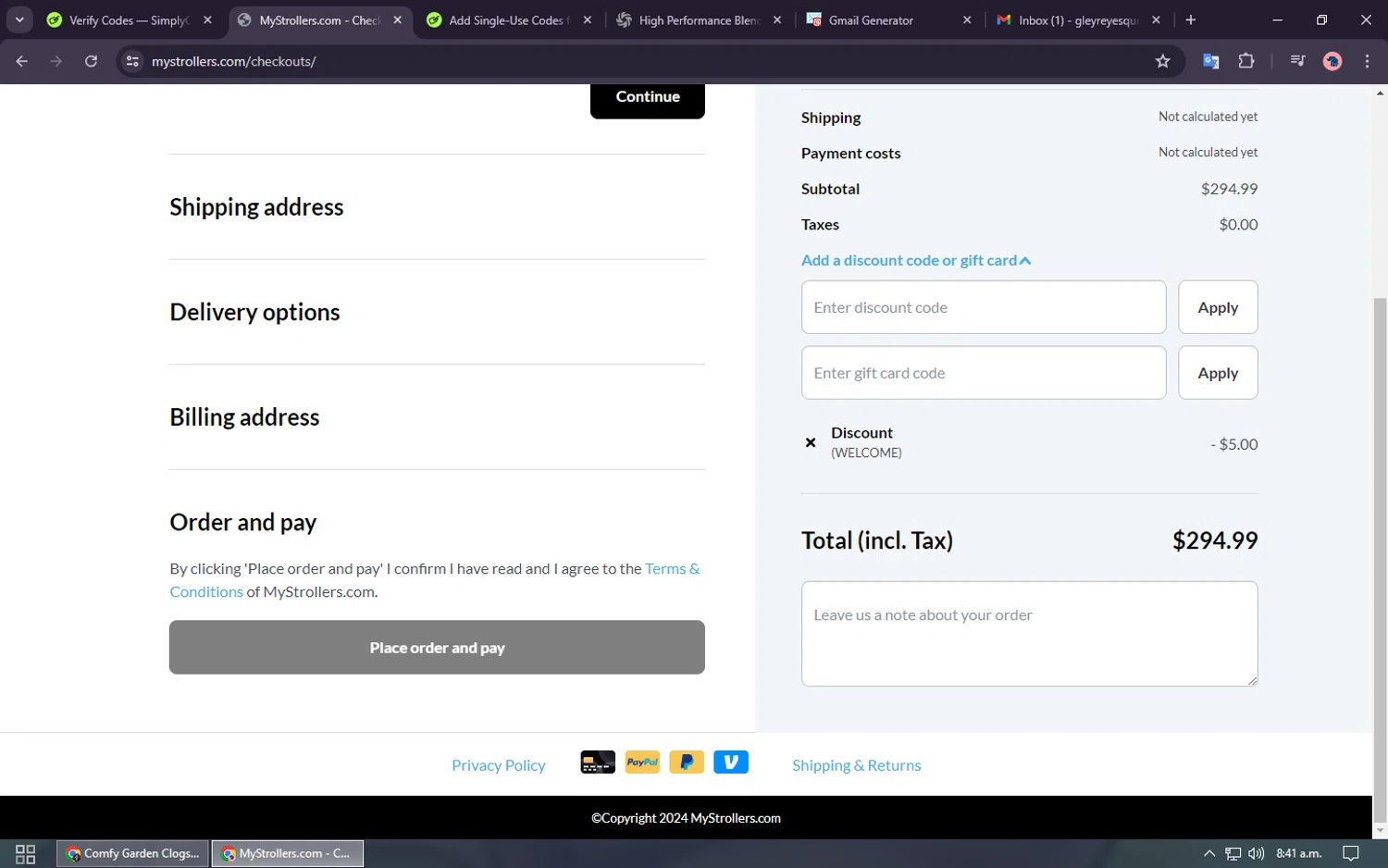Expand the Billing address section

point(244,417)
